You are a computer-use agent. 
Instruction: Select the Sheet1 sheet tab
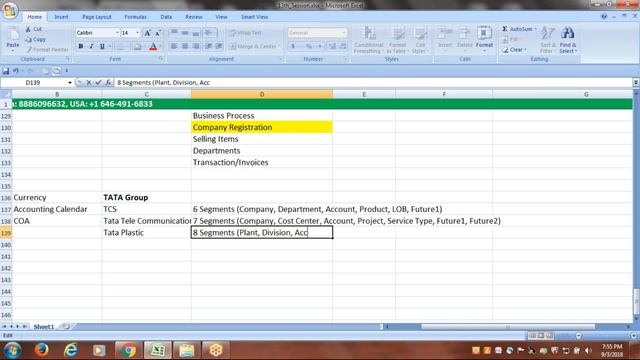tap(44, 327)
